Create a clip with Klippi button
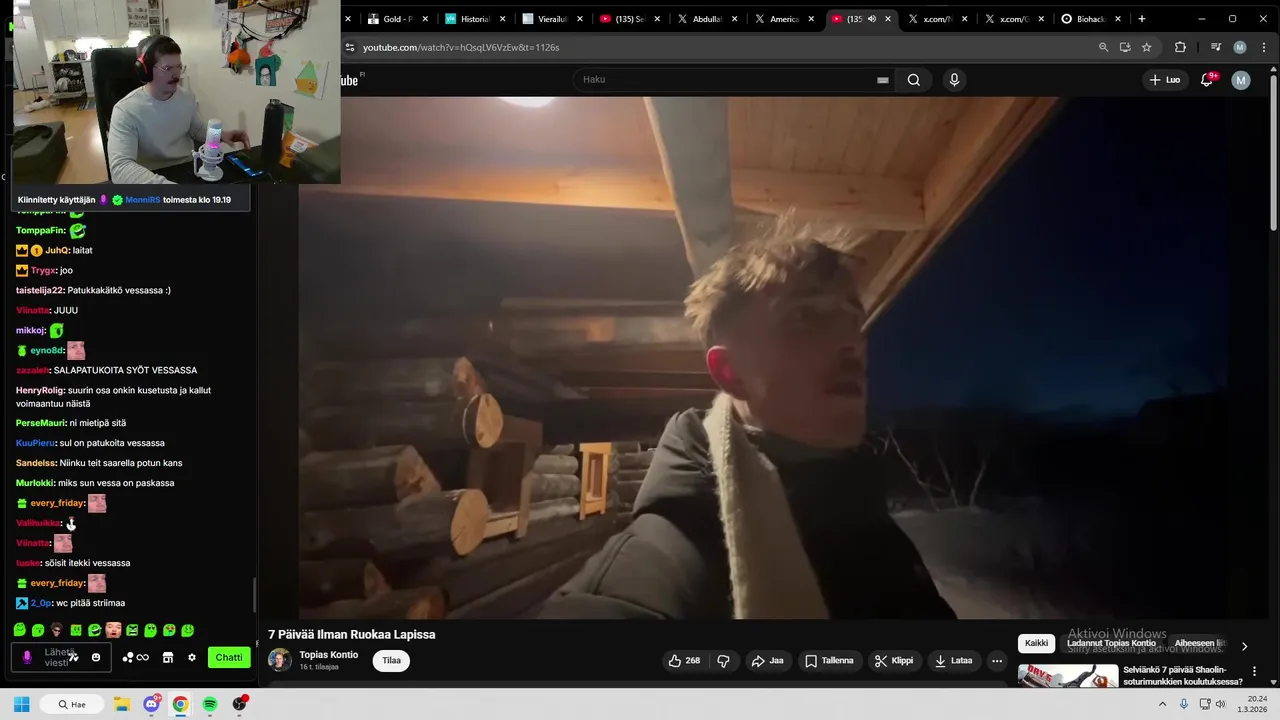Image resolution: width=1280 pixels, height=720 pixels. [x=893, y=660]
